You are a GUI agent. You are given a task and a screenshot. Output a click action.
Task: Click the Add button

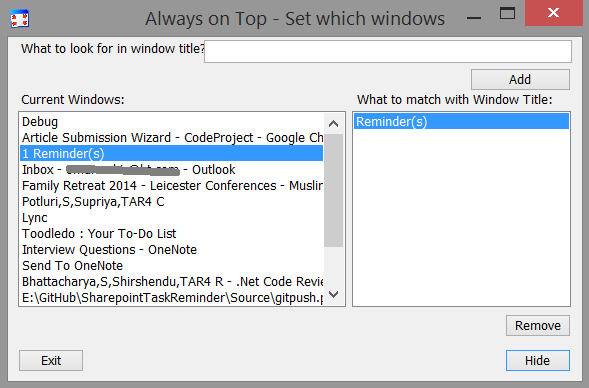click(520, 80)
